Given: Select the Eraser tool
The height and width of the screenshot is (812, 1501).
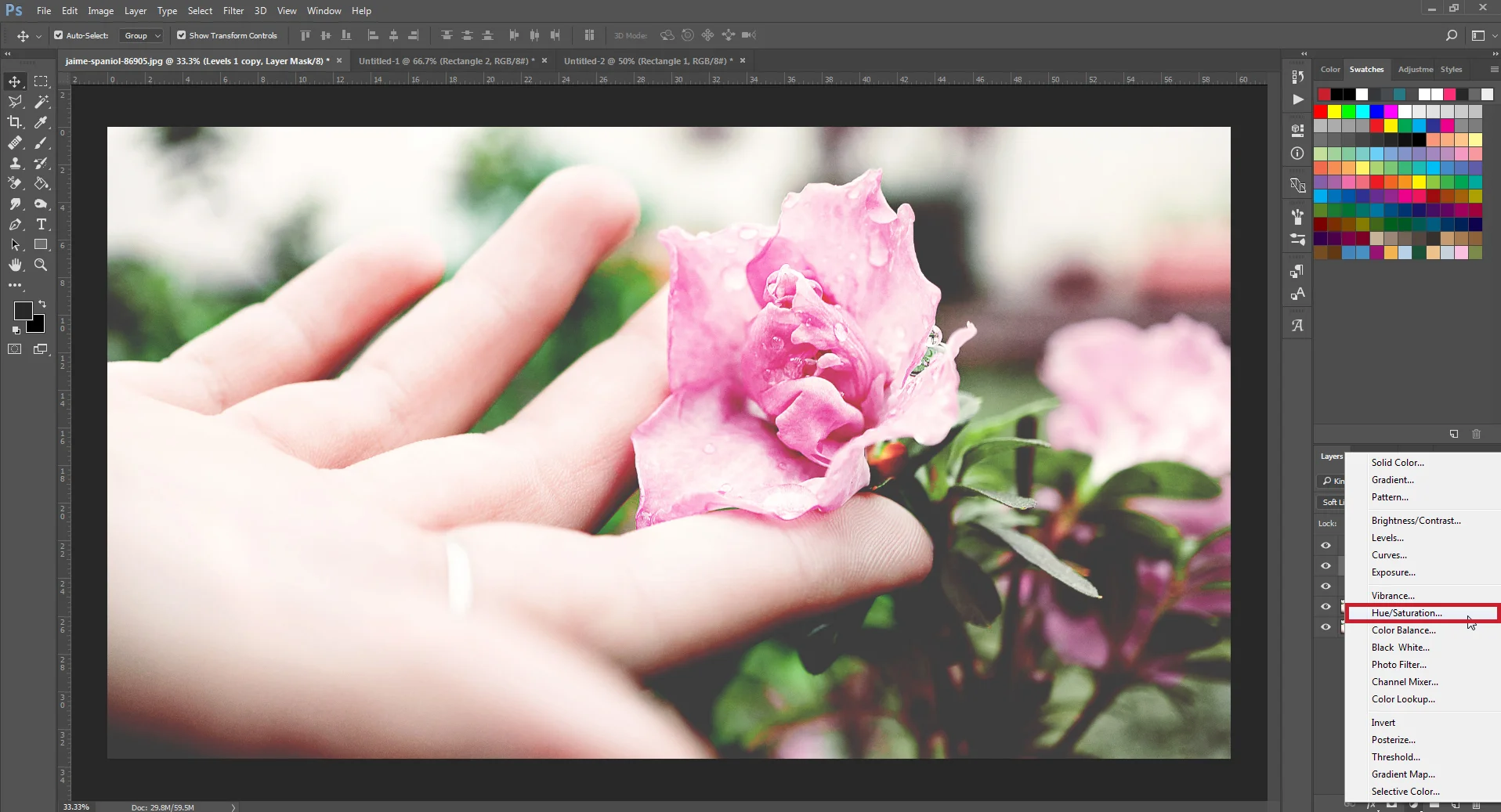Looking at the screenshot, I should click(x=15, y=183).
